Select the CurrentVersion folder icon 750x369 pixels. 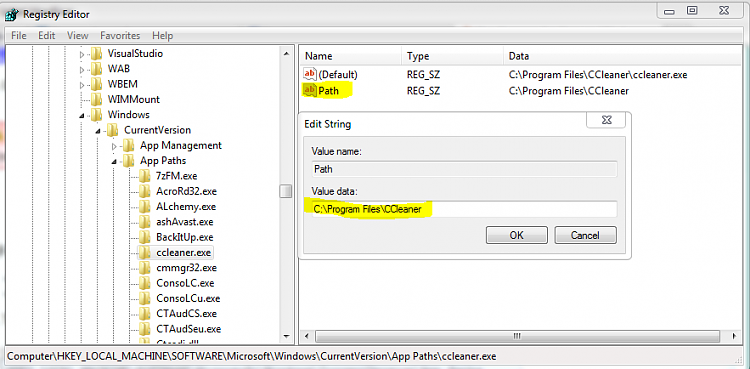113,130
